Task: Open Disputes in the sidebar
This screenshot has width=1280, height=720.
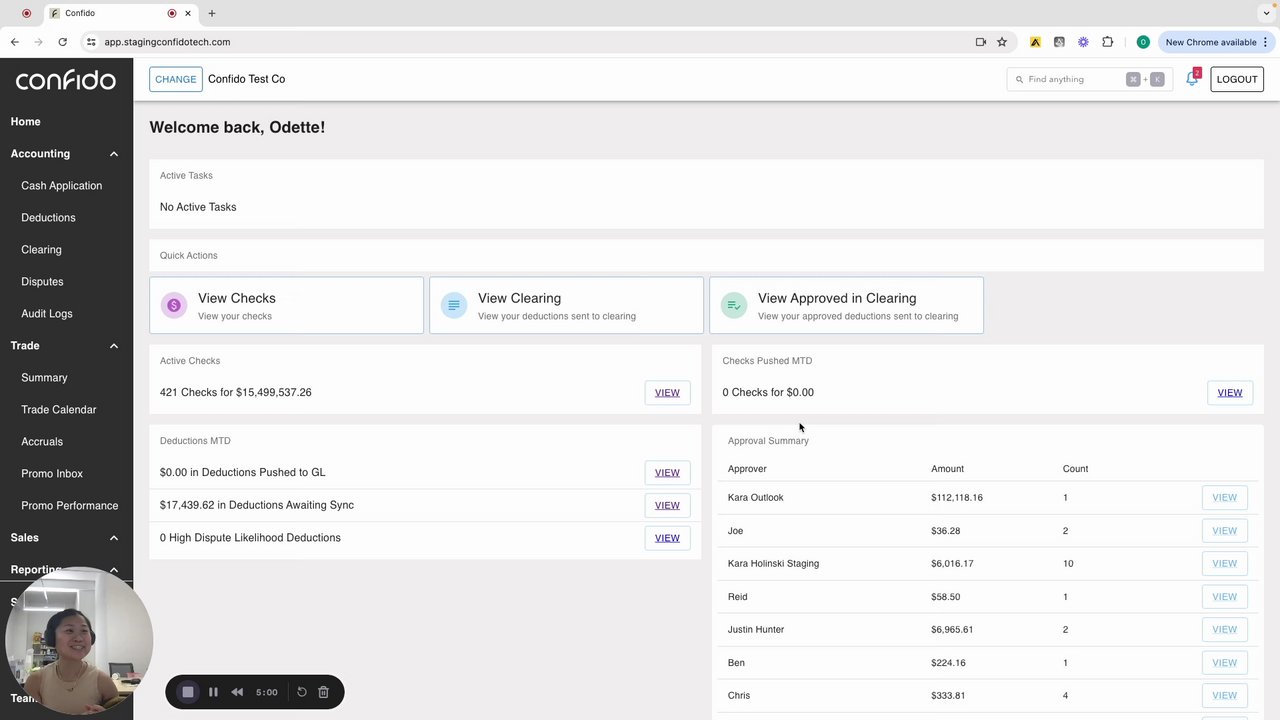Action: tap(42, 282)
